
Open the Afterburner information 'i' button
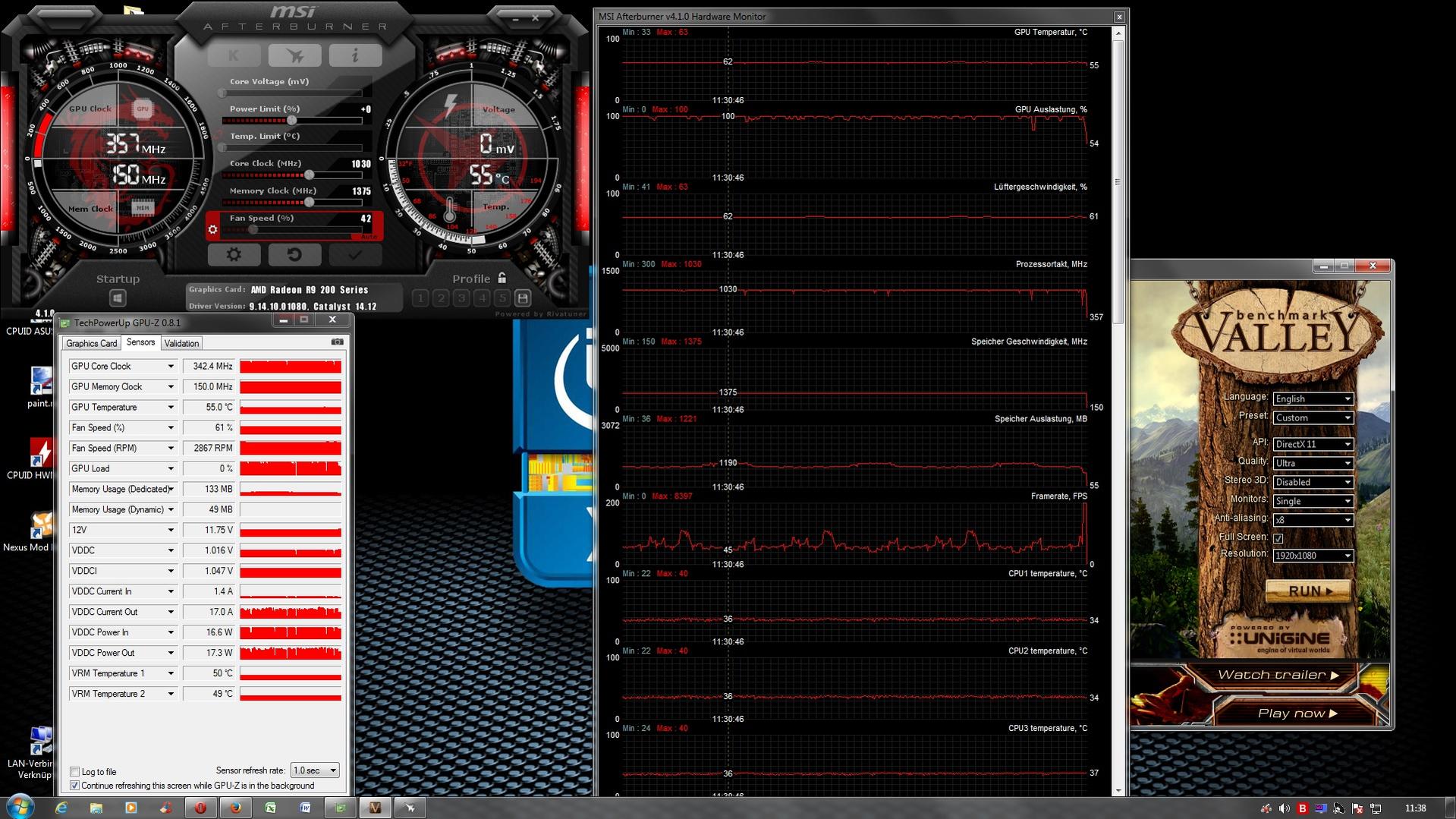click(x=355, y=55)
